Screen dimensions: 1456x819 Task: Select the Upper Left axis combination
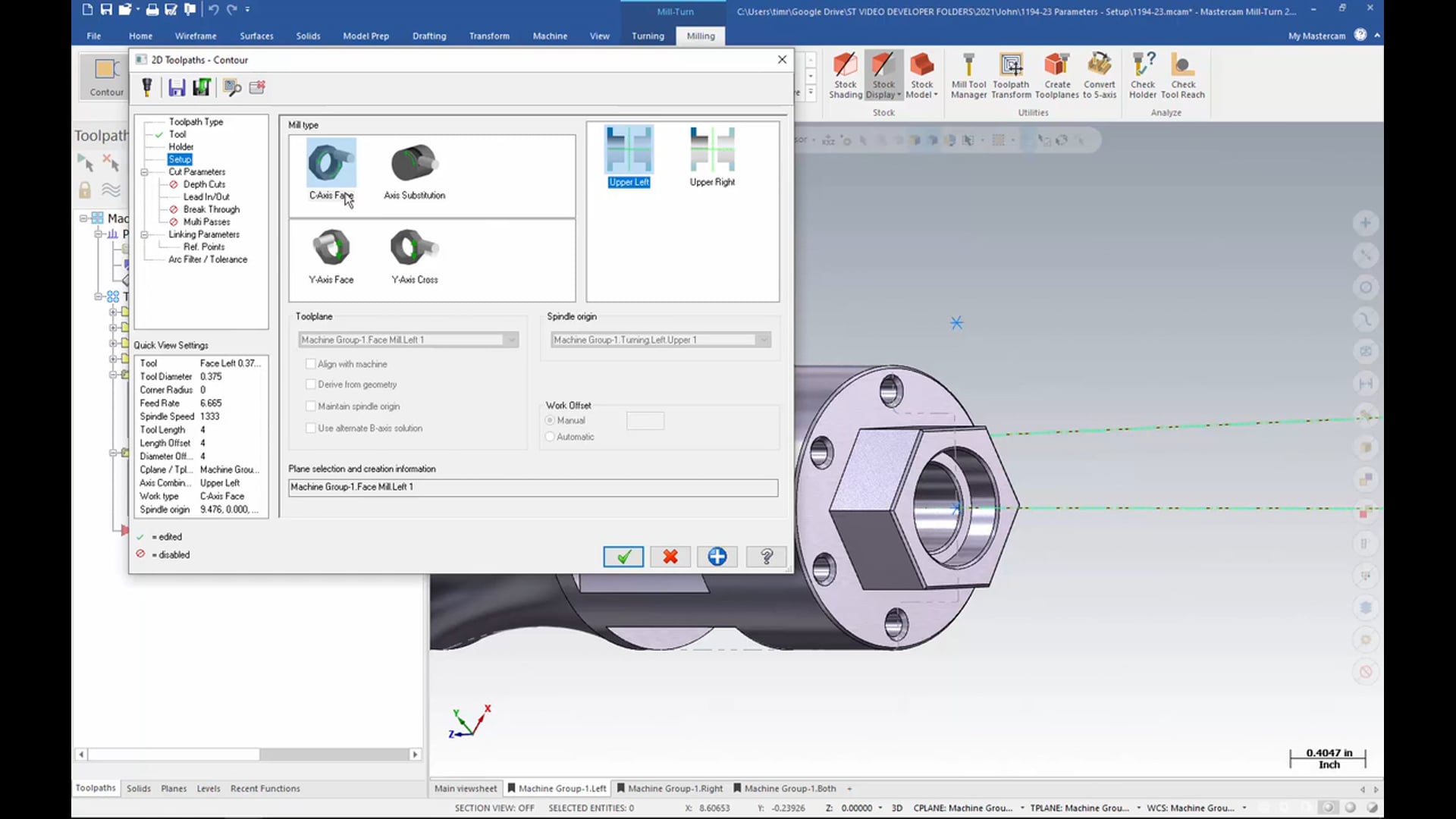coord(629,156)
